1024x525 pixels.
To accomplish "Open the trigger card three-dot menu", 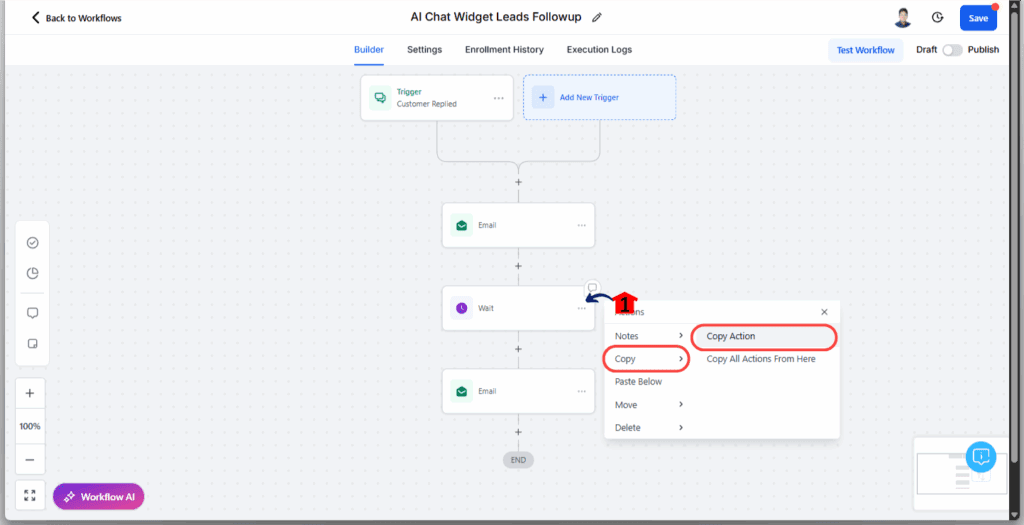I will click(498, 98).
